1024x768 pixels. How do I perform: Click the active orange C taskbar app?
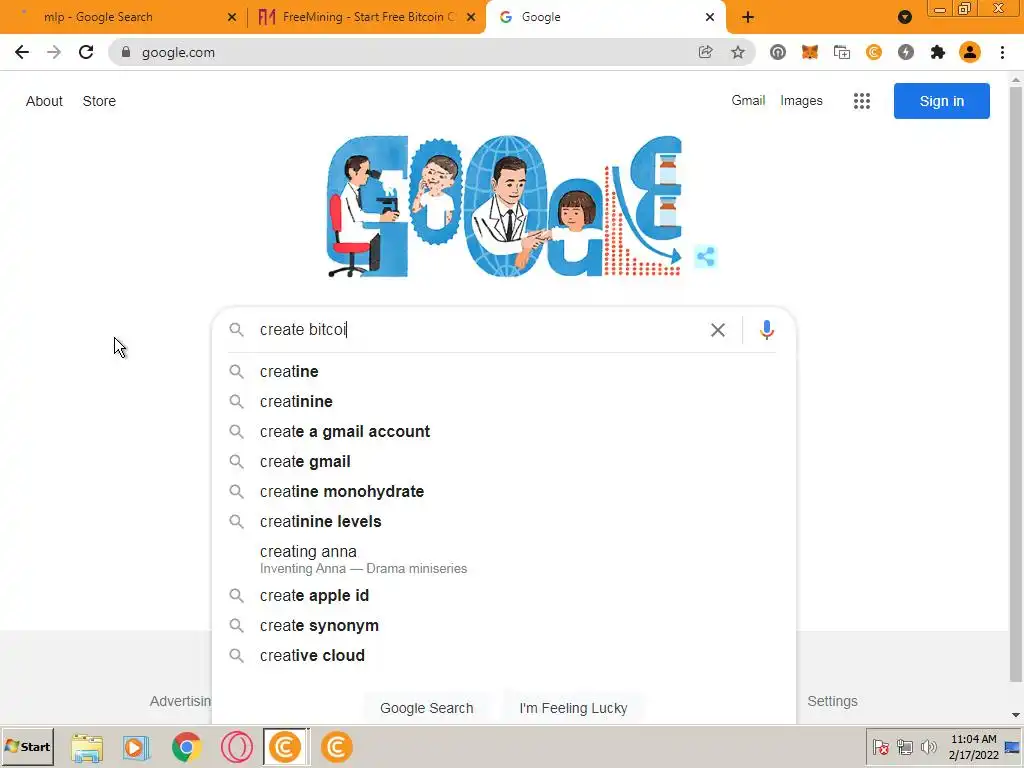pos(285,747)
